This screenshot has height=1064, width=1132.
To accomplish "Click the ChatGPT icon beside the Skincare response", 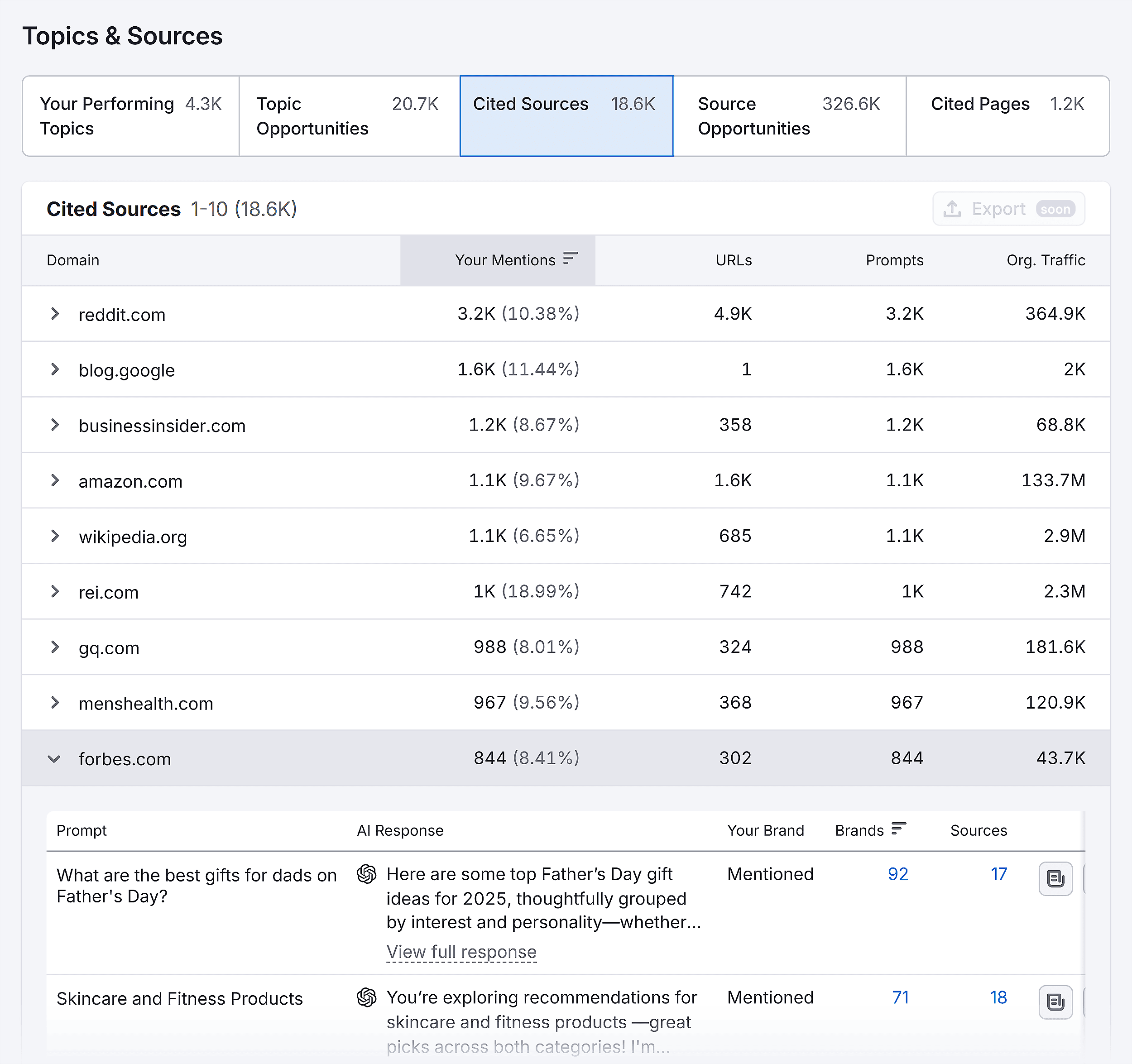I will coord(367,997).
